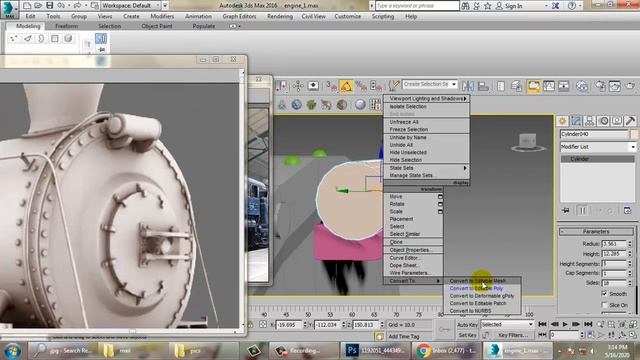Click the Mirror tool icon
Image resolution: width=640 pixels, height=360 pixels.
pos(468,86)
